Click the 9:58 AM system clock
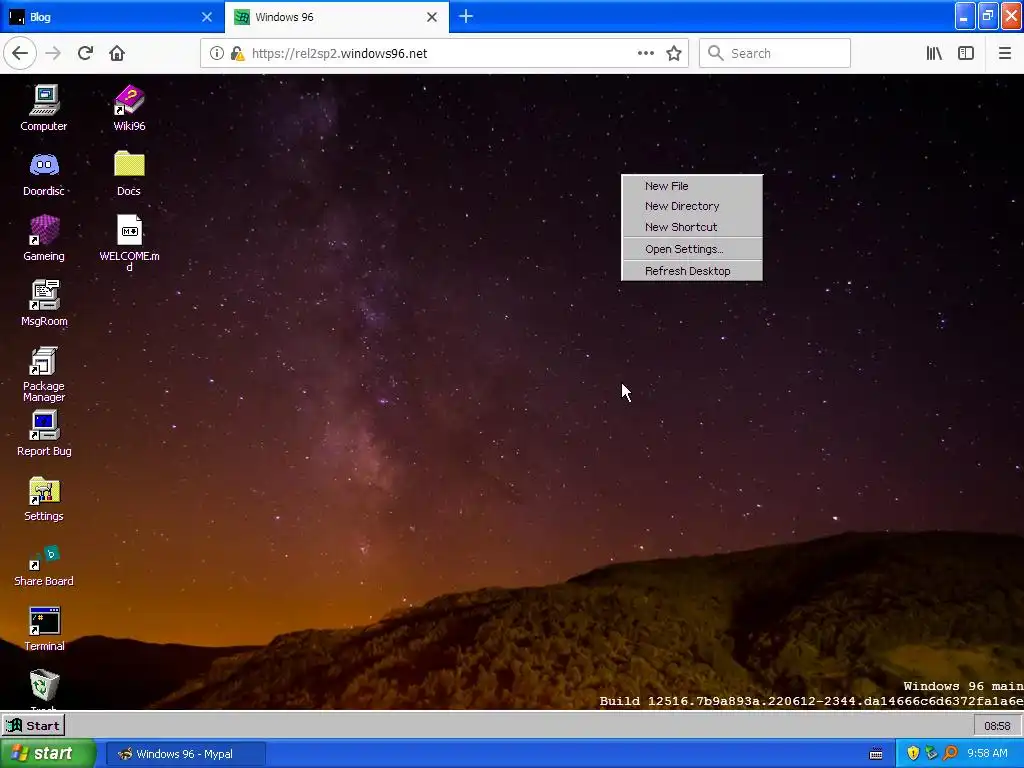Screen dimensions: 1024x768 tap(987, 754)
